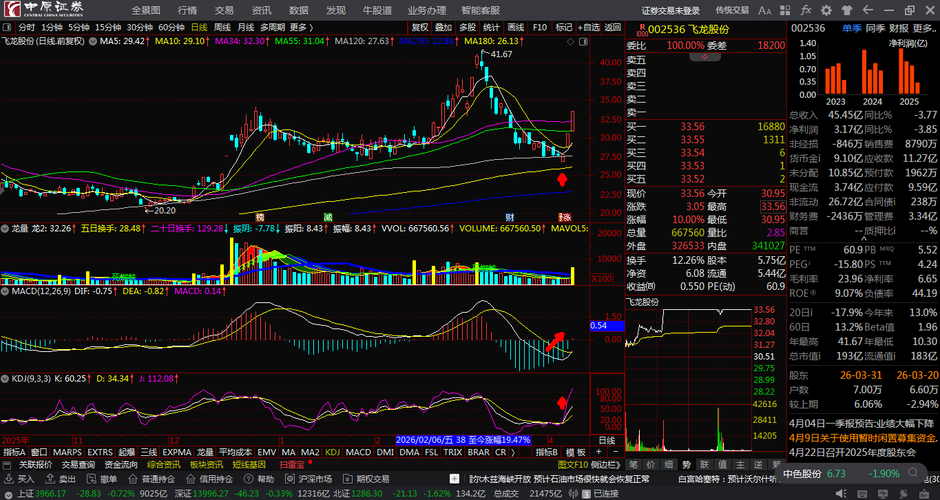Click the 传统交易 button

[732, 10]
